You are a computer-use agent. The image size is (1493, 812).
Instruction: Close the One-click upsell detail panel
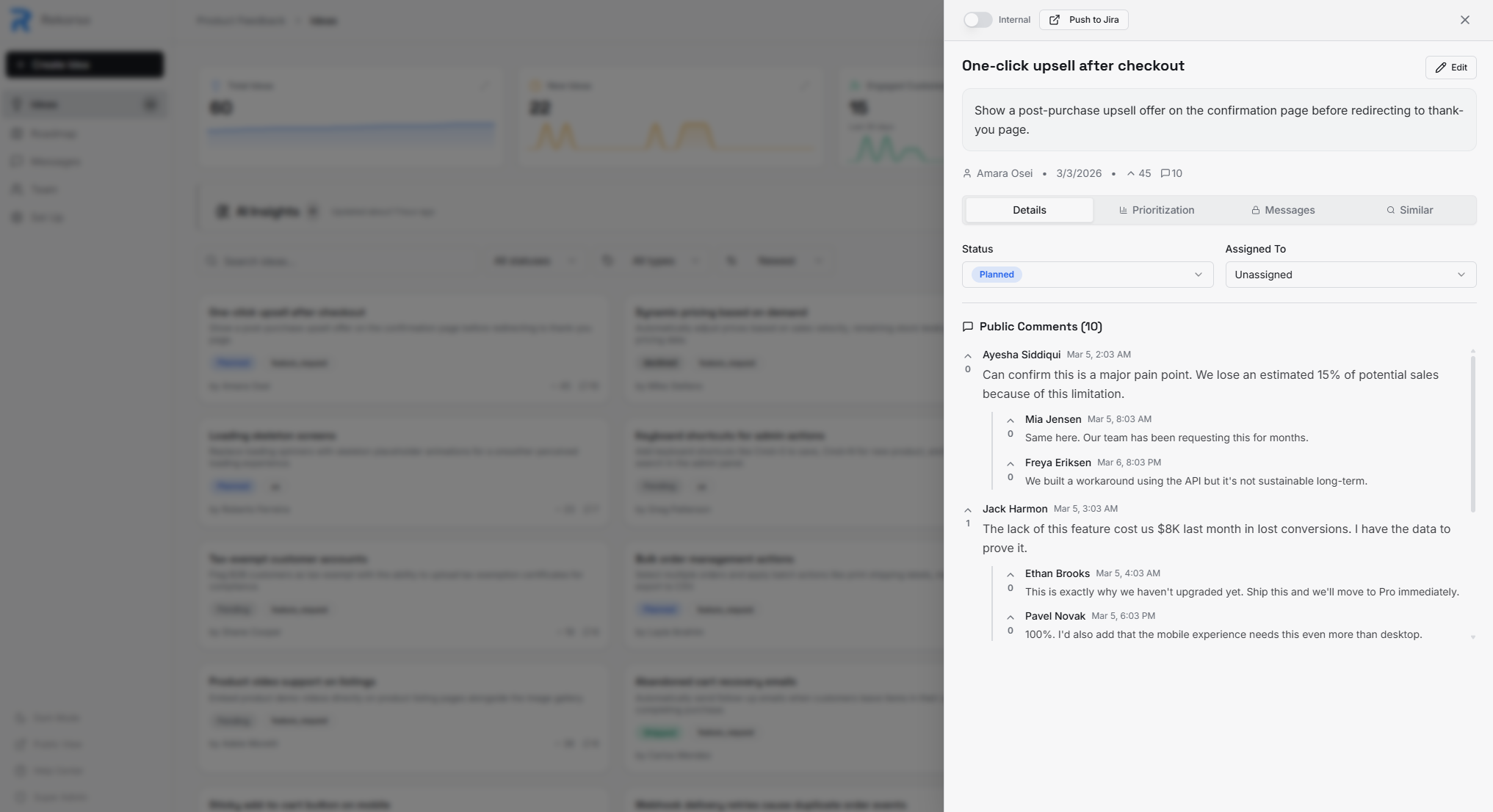tap(1464, 20)
